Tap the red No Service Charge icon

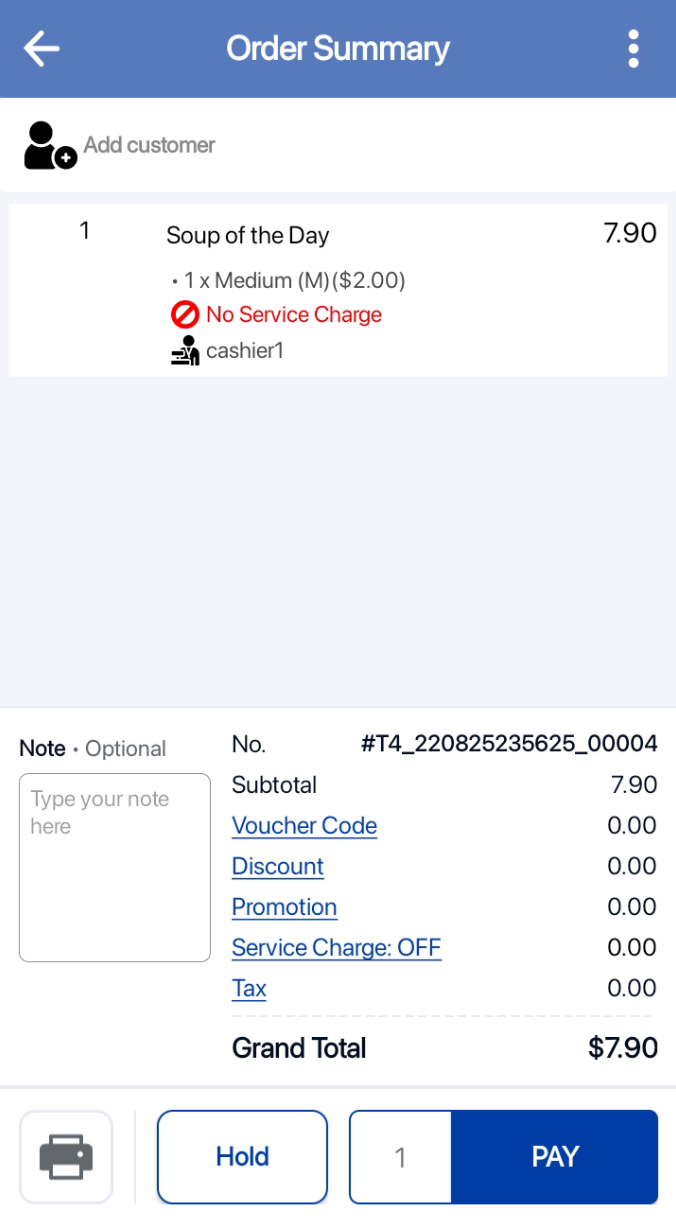click(185, 315)
